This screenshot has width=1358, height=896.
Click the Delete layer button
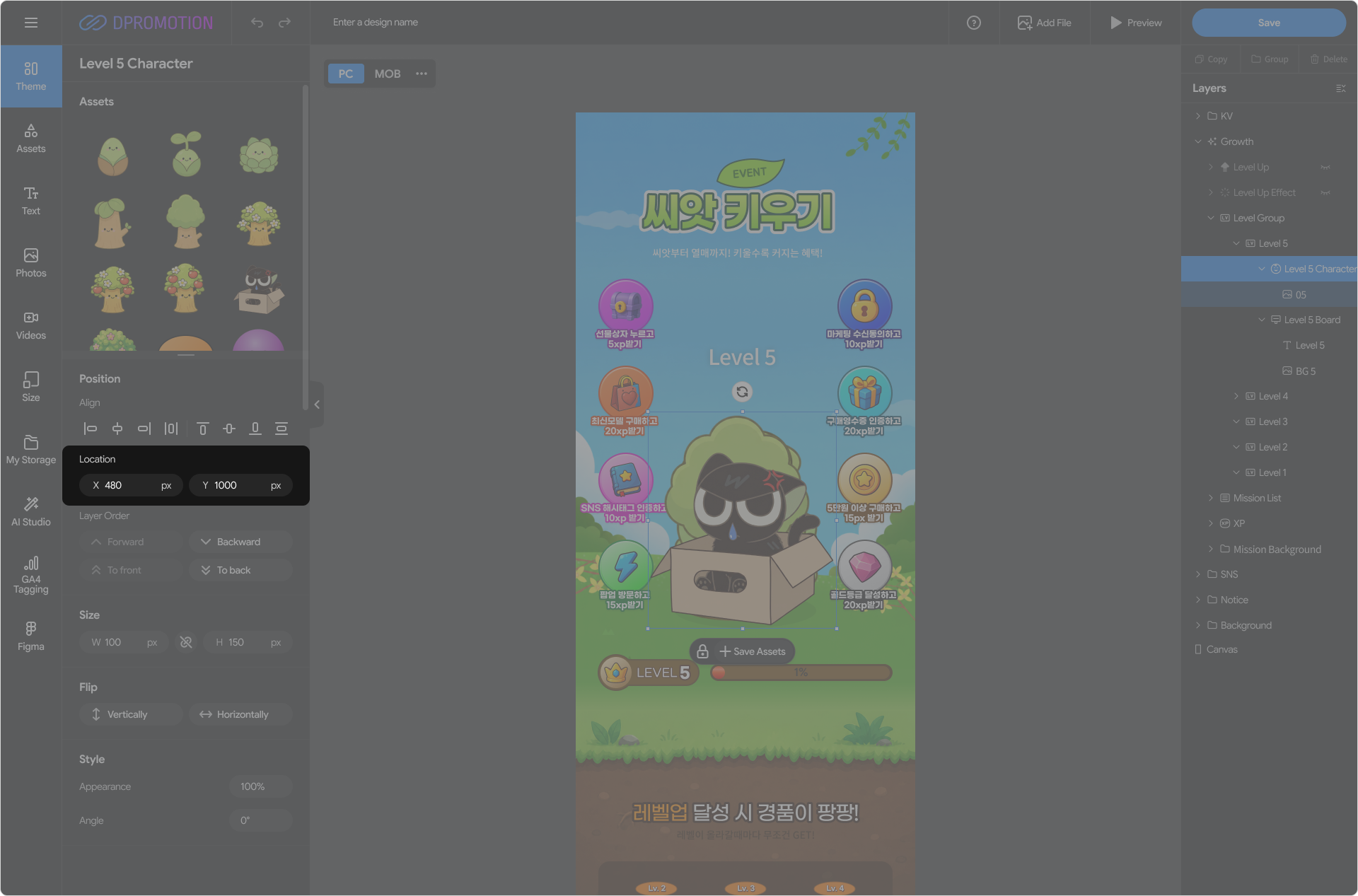coord(1329,59)
